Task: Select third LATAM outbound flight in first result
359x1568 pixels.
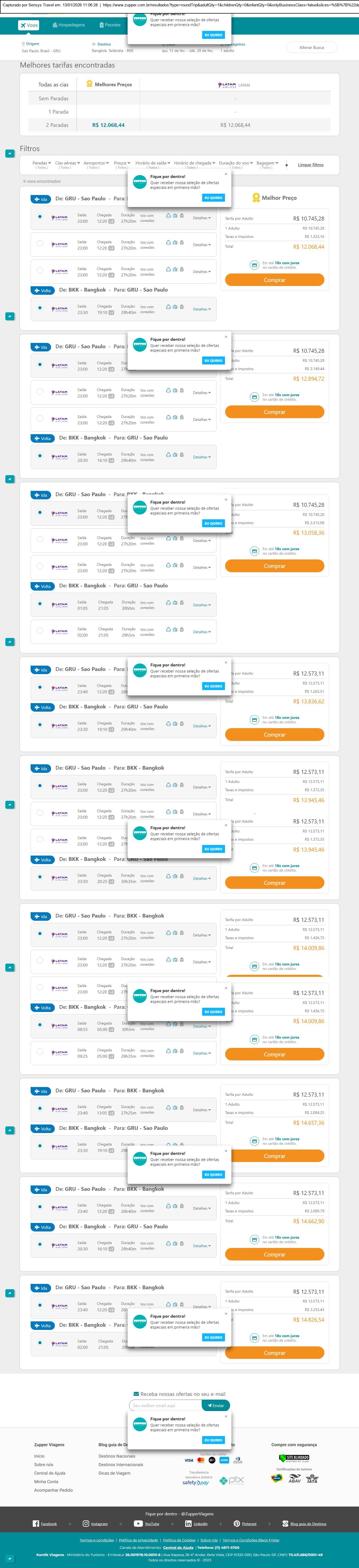Action: 40,270
